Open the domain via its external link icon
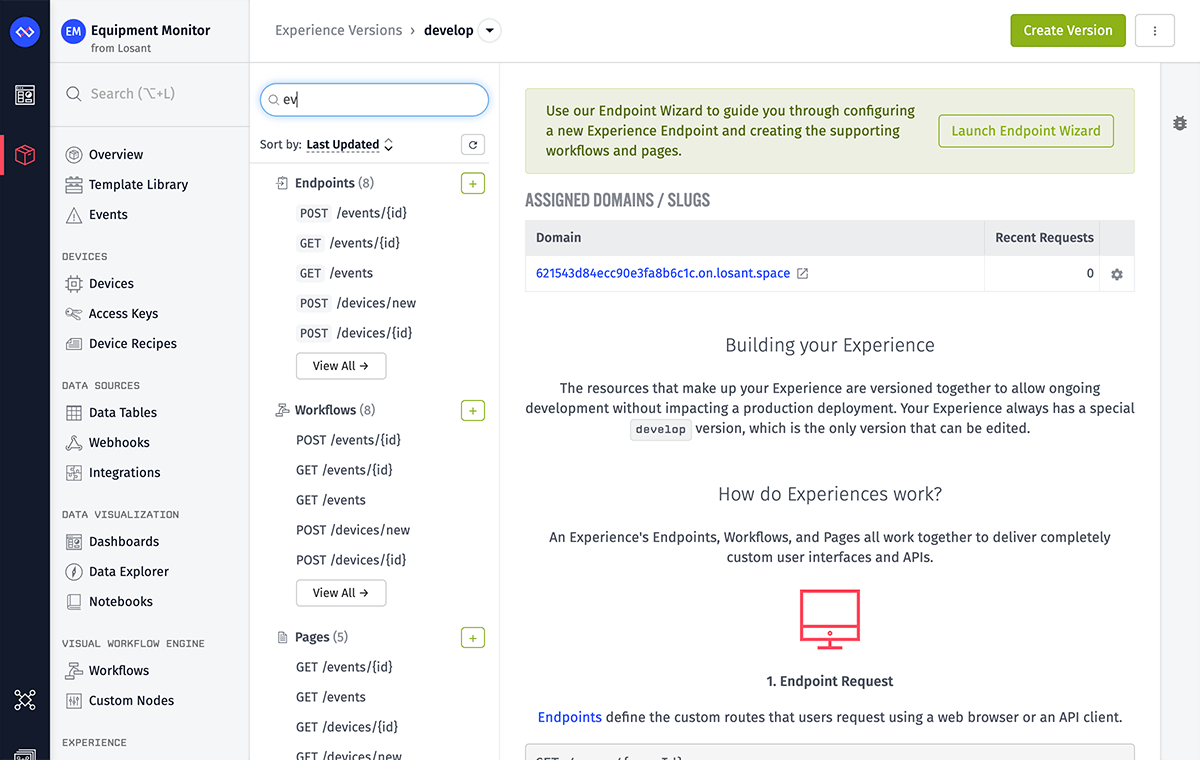The height and width of the screenshot is (760, 1200). click(802, 272)
